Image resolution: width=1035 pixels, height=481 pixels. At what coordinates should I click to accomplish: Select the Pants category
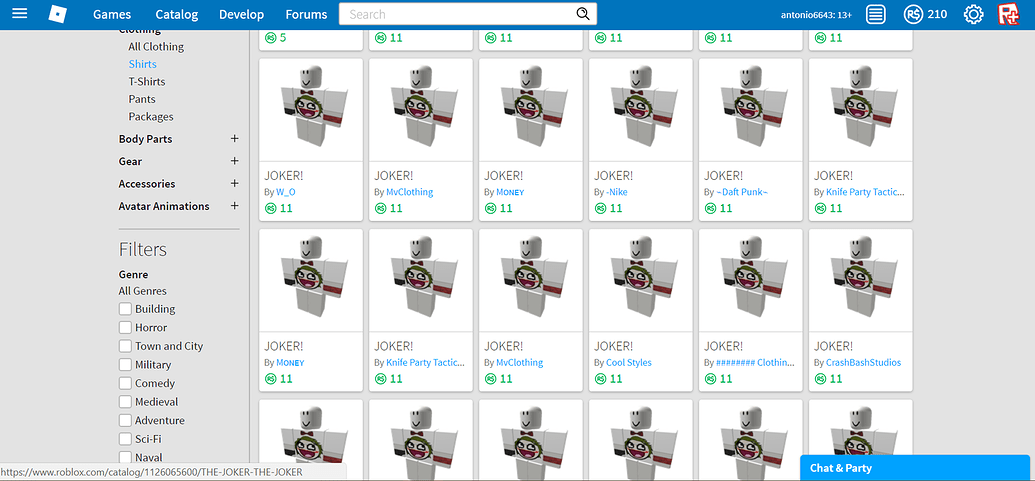coord(142,99)
